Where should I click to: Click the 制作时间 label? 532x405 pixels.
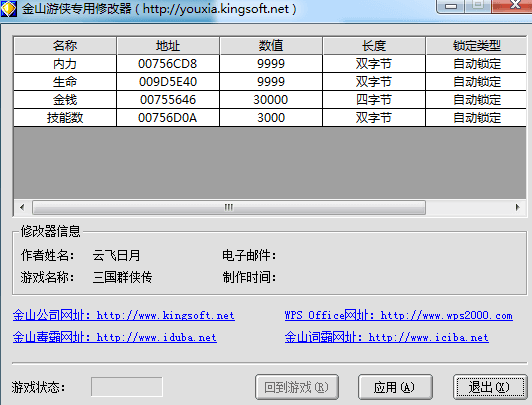pos(249,277)
